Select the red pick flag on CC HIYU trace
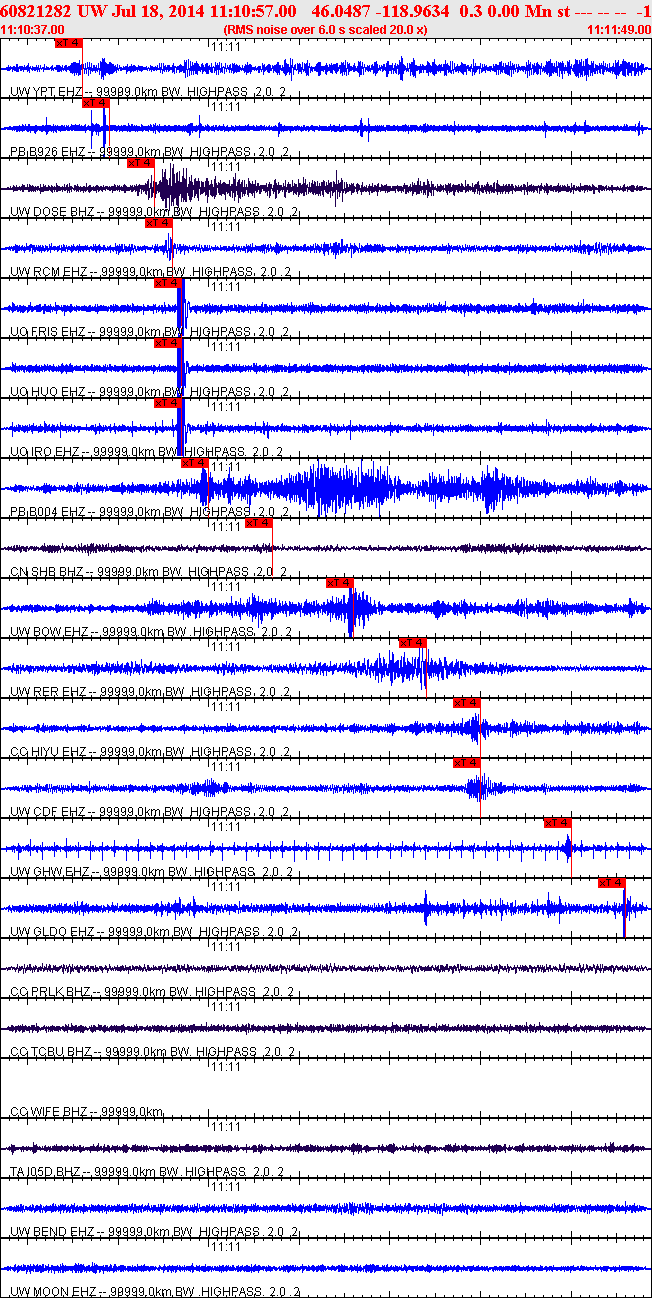Screen dimensions: 652x1298 click(x=467, y=703)
